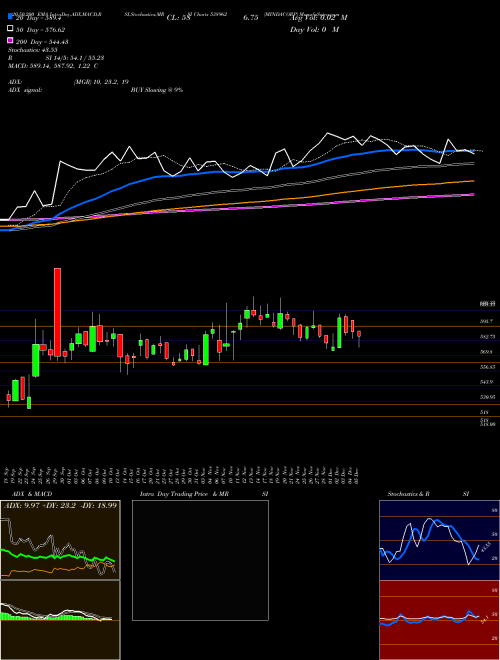Select the '200 Day = 544.43' legend text
The image size is (500, 660).
pyautogui.click(x=43, y=42)
